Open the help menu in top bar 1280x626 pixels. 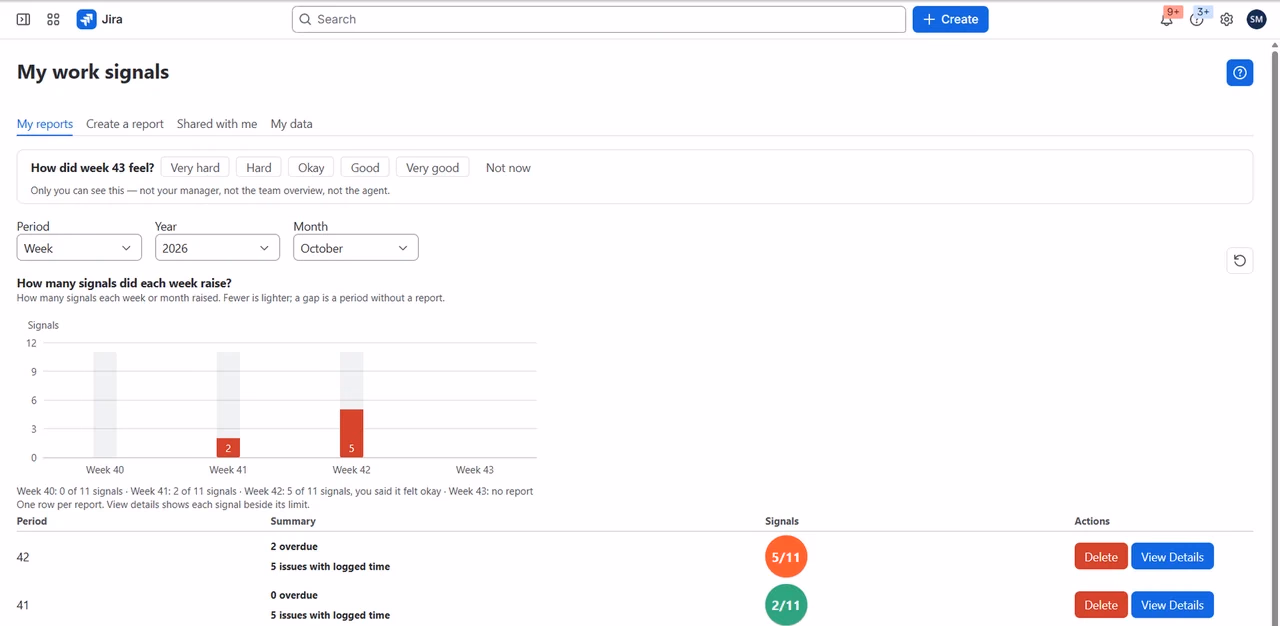pos(1197,19)
